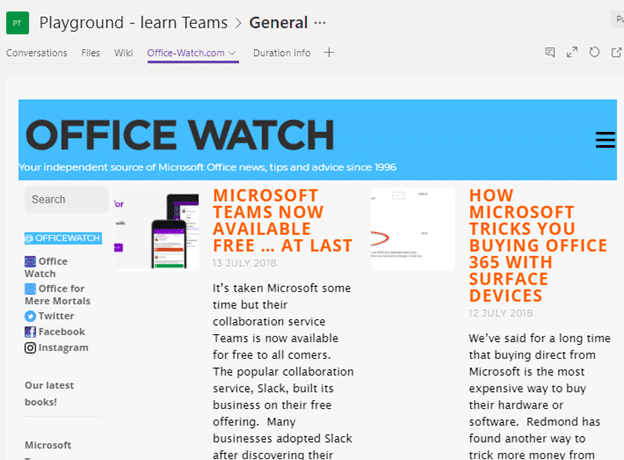The height and width of the screenshot is (460, 624).
Task: Open the Files tab
Action: pyautogui.click(x=91, y=53)
